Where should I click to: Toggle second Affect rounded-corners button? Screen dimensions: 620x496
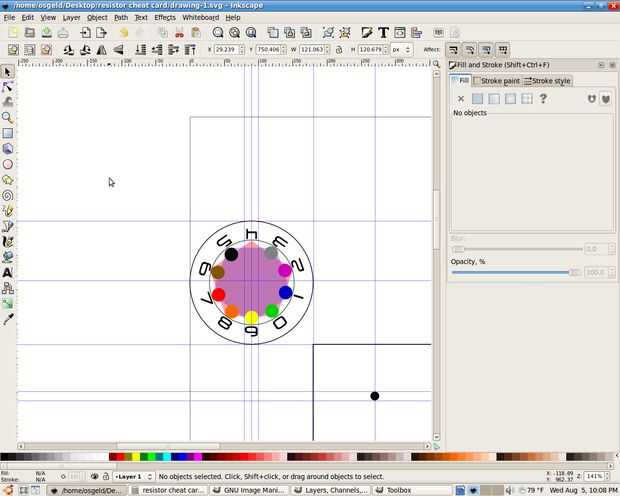click(x=469, y=50)
